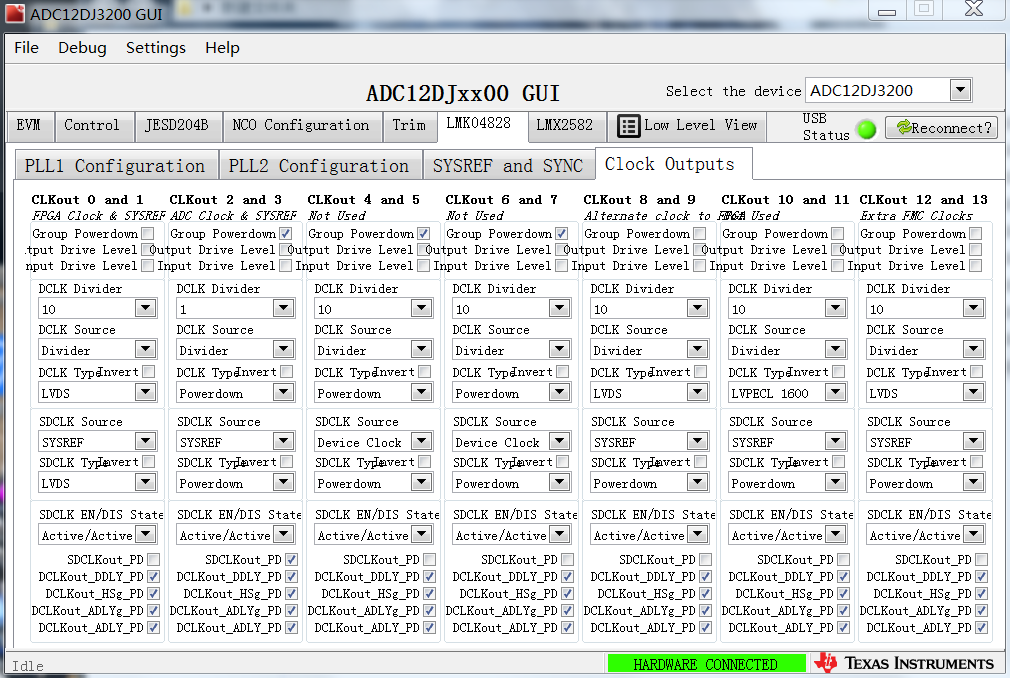Screen dimensions: 1010x678
Task: Click the Idle status text
Action: [28, 666]
